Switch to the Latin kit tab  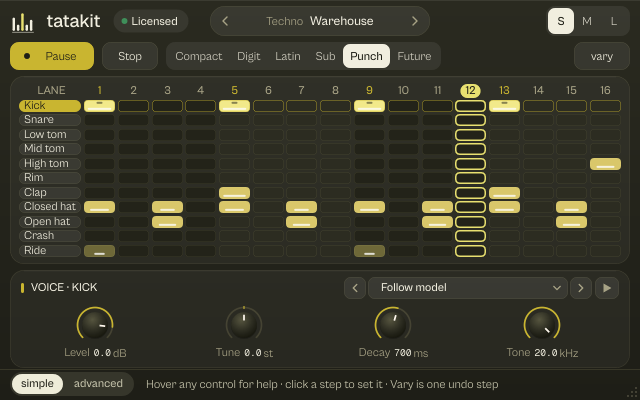288,56
